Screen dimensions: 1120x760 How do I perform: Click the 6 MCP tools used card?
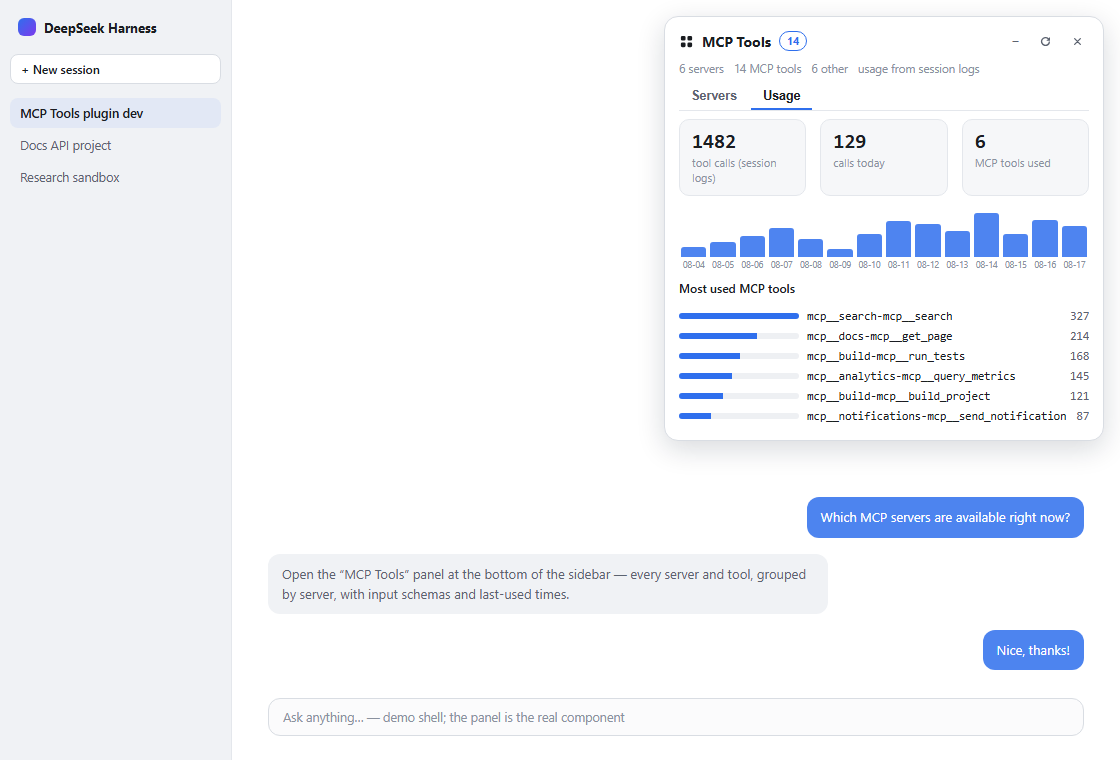click(x=1025, y=157)
